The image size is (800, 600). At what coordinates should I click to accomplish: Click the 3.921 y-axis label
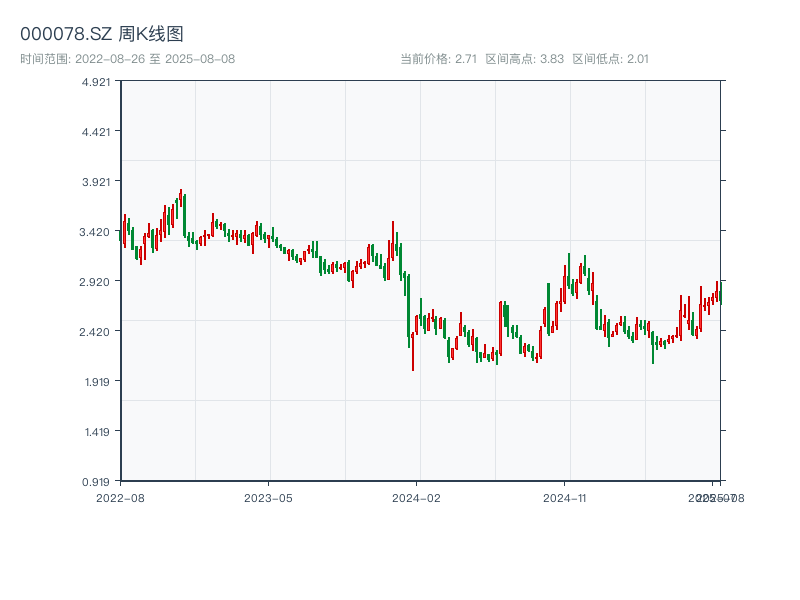tap(96, 182)
